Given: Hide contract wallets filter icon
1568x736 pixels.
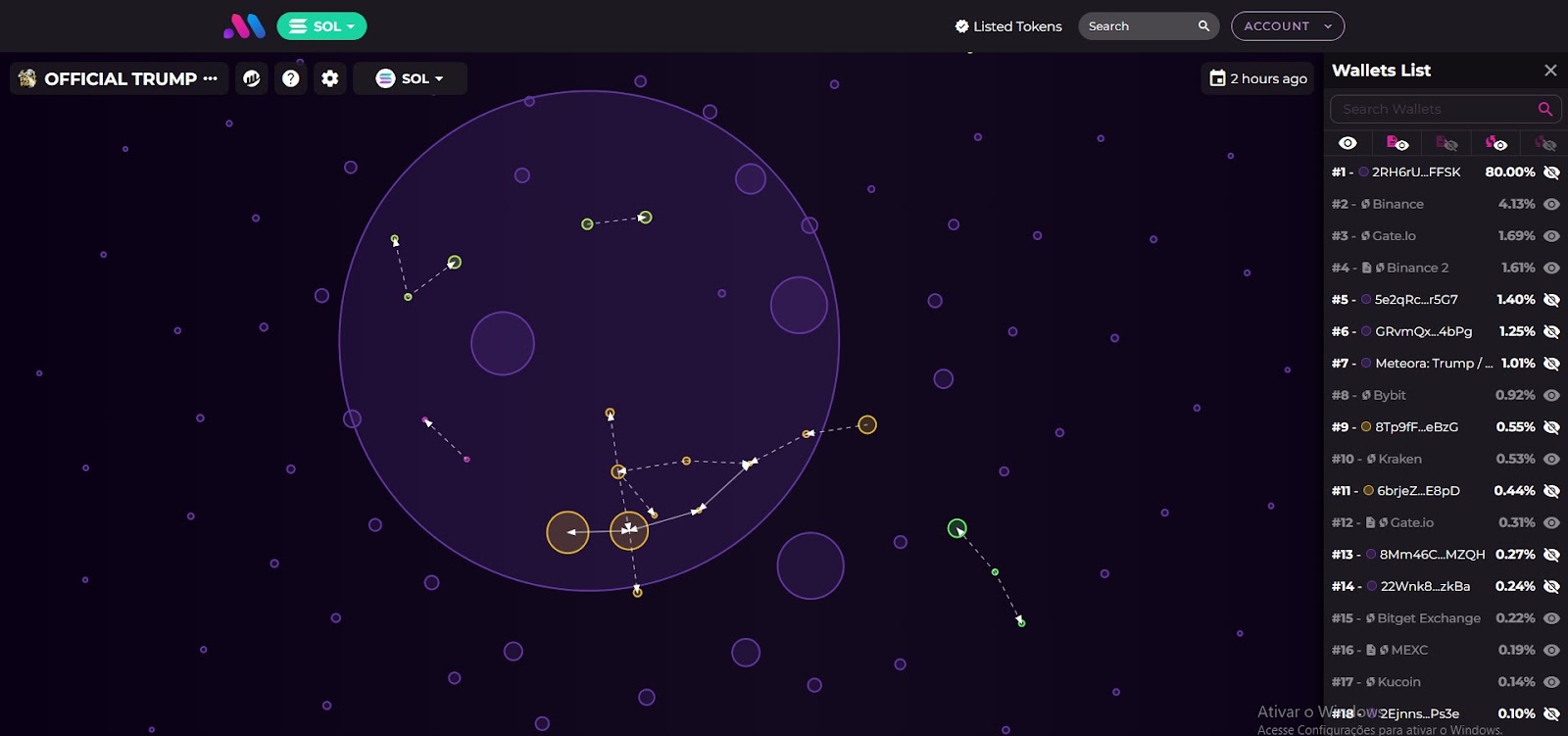Looking at the screenshot, I should pyautogui.click(x=1446, y=143).
